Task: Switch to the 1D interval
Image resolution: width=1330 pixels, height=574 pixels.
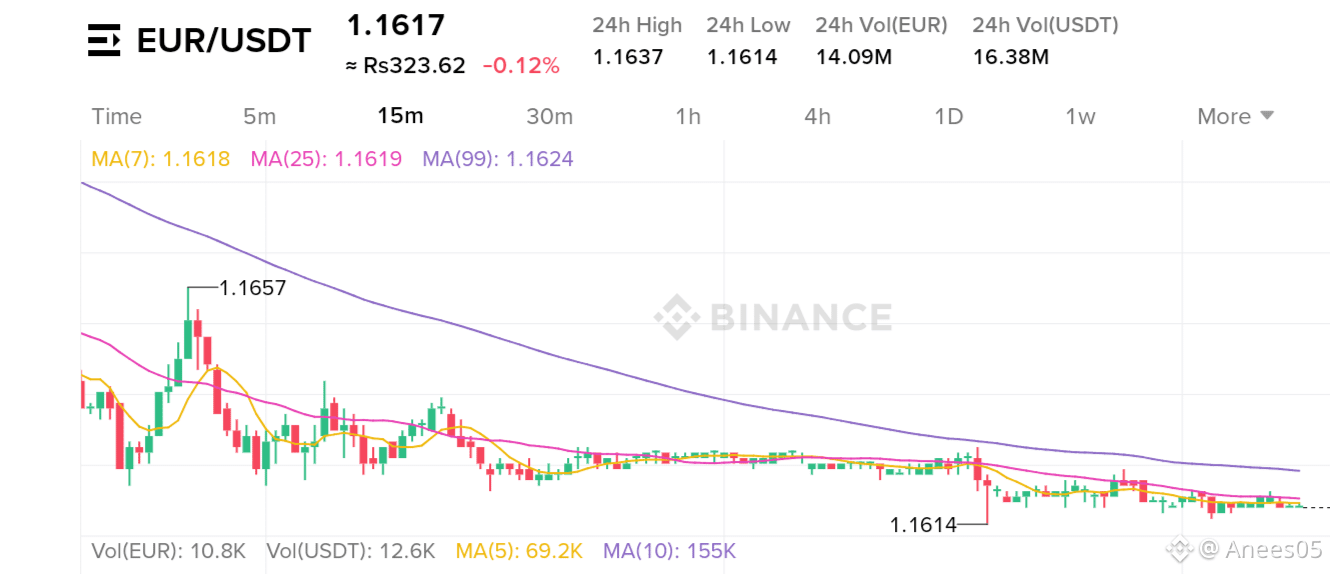Action: click(x=948, y=116)
